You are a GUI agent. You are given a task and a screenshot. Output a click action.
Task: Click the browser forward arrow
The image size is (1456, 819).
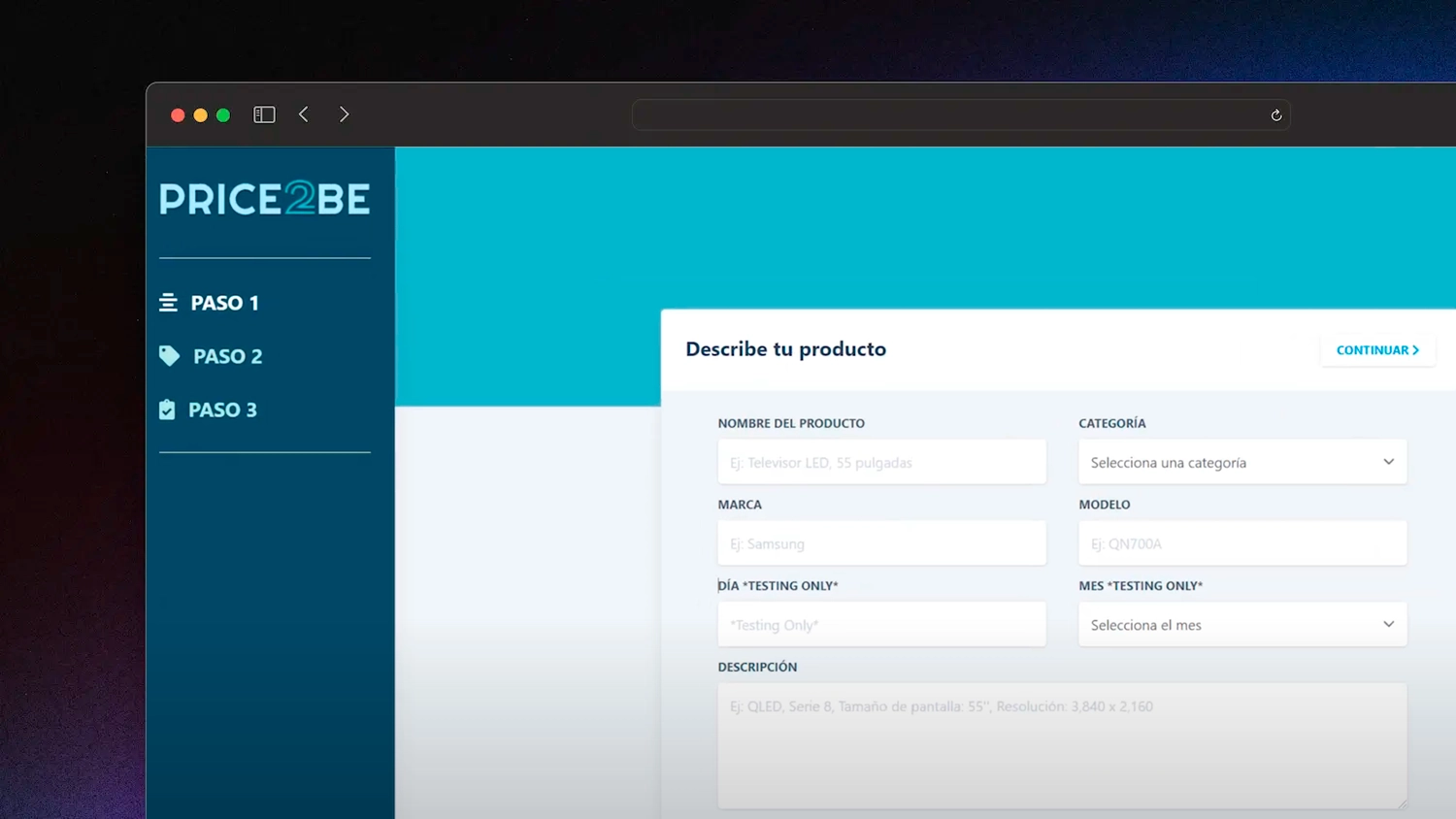[344, 115]
